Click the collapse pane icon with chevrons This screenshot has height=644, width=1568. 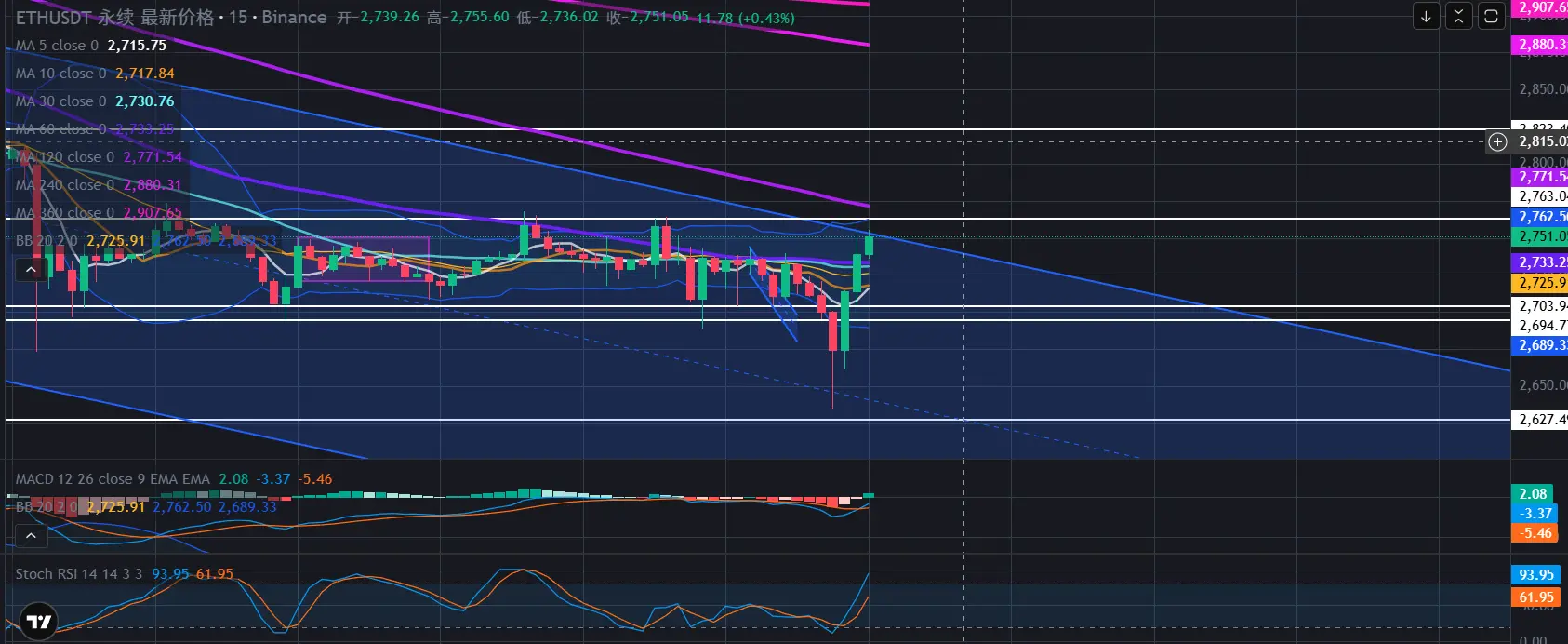pyautogui.click(x=1458, y=17)
